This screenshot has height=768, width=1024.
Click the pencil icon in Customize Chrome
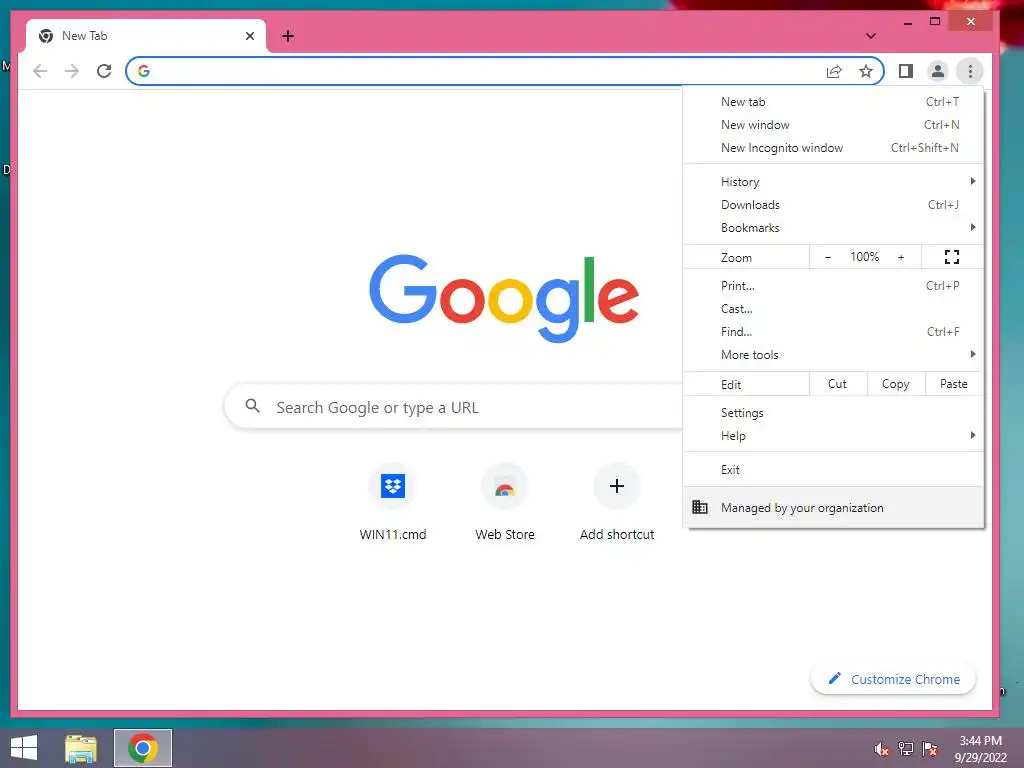pos(835,679)
